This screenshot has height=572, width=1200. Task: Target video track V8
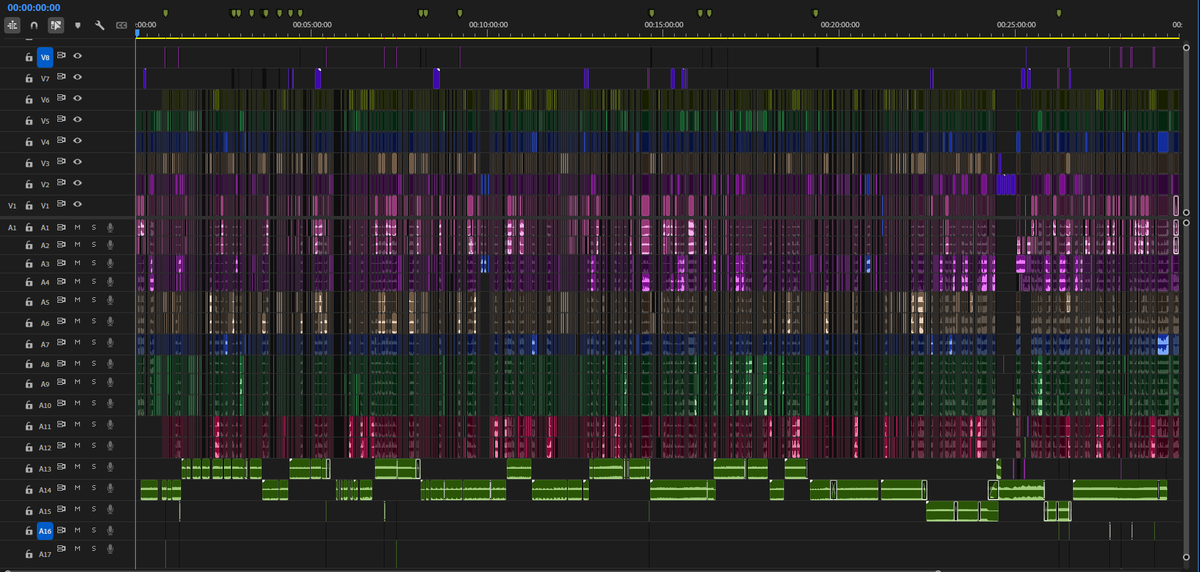pyautogui.click(x=45, y=57)
